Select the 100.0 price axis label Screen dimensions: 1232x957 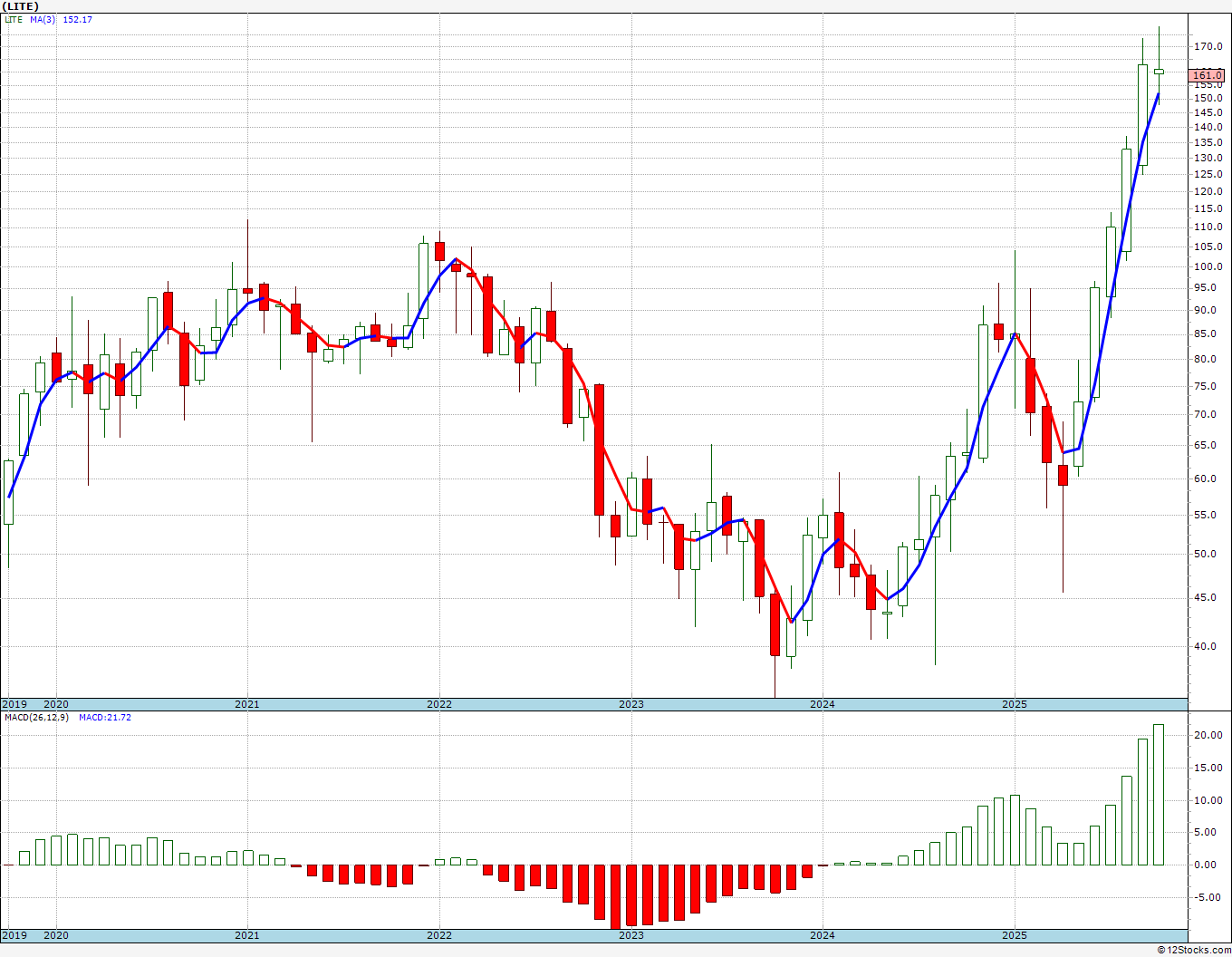pyautogui.click(x=1208, y=267)
